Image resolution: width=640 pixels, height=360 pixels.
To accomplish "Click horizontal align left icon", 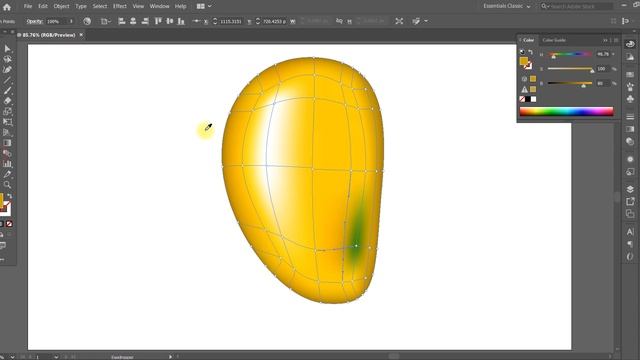I will pyautogui.click(x=122, y=21).
